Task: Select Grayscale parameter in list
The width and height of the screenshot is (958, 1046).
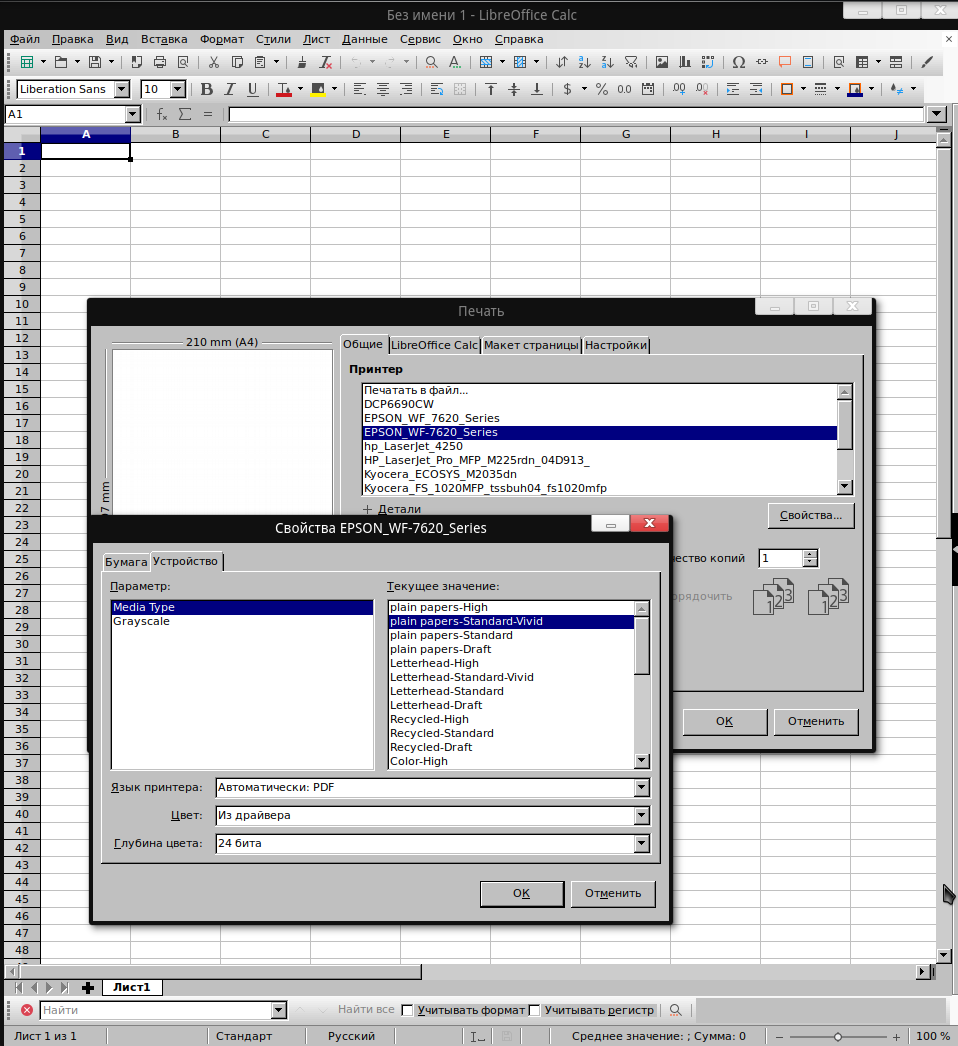Action: click(x=242, y=621)
